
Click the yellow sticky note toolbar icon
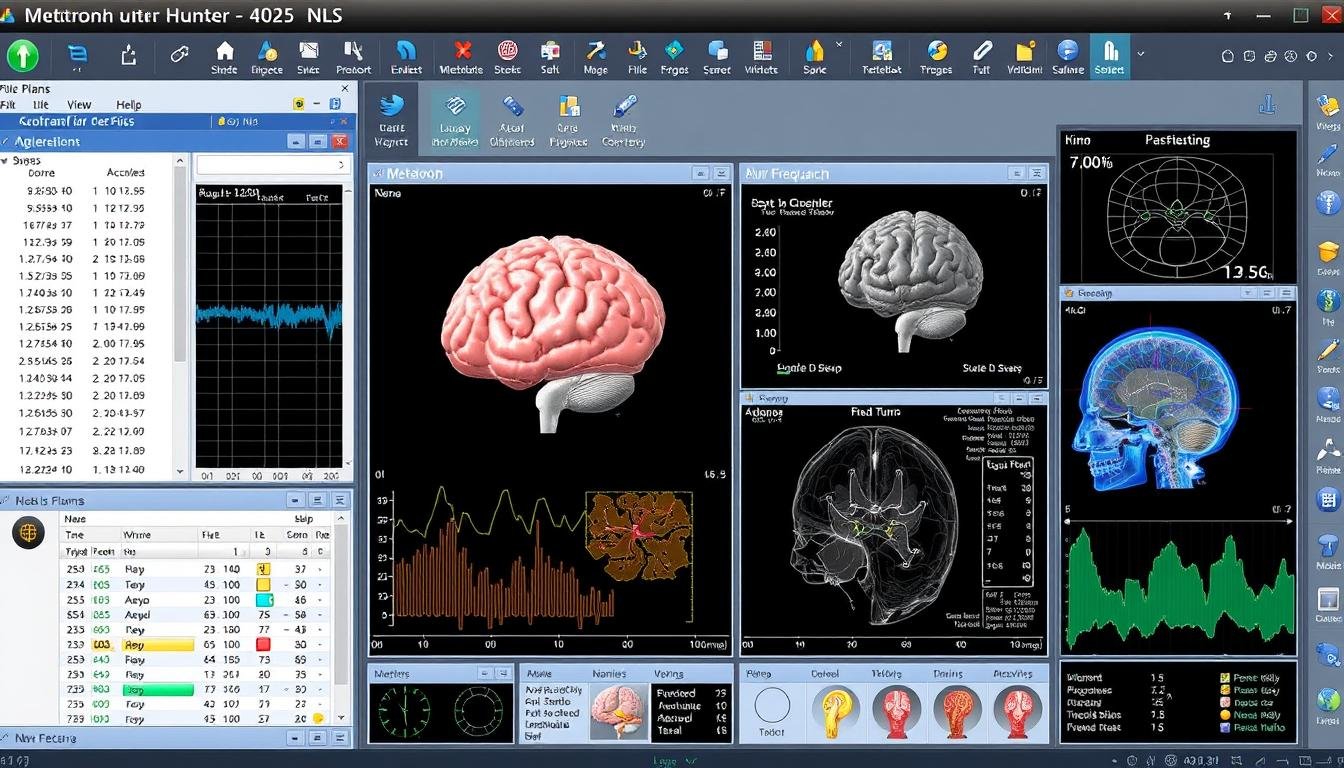coord(1024,52)
